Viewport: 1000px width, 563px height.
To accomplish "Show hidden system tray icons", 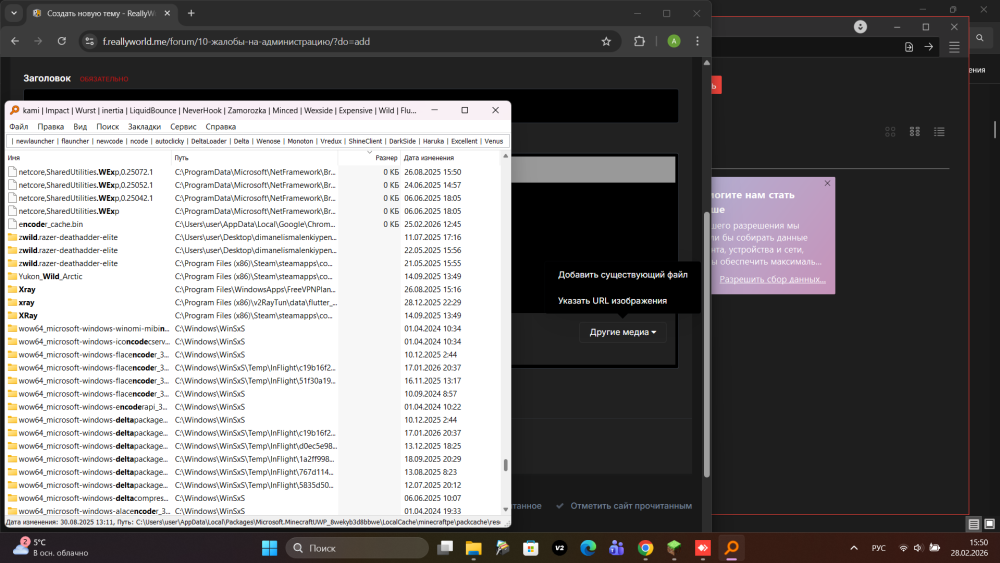I will pos(854,548).
